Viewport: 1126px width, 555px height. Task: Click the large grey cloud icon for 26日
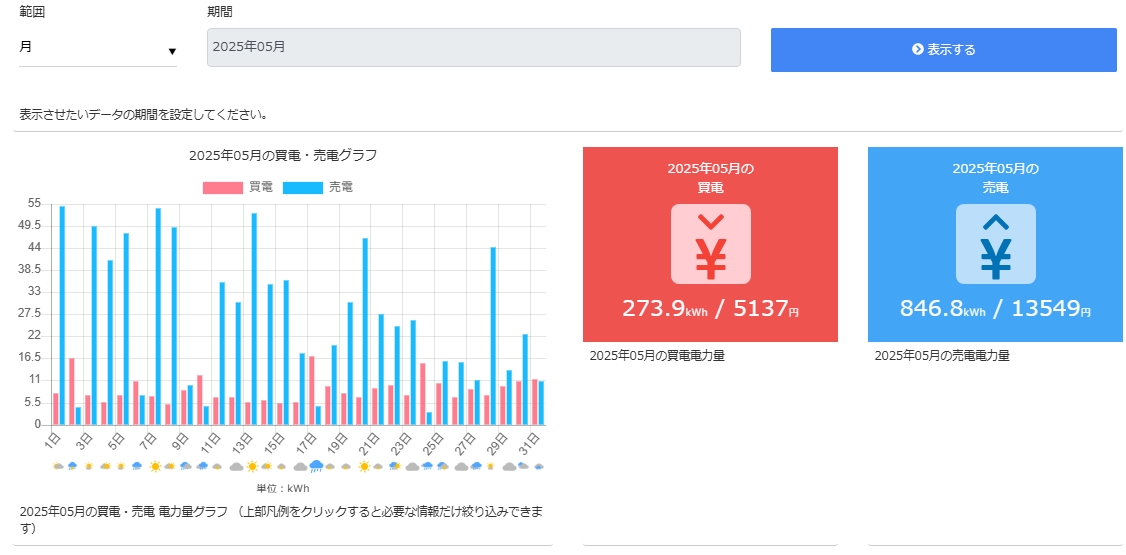(461, 467)
